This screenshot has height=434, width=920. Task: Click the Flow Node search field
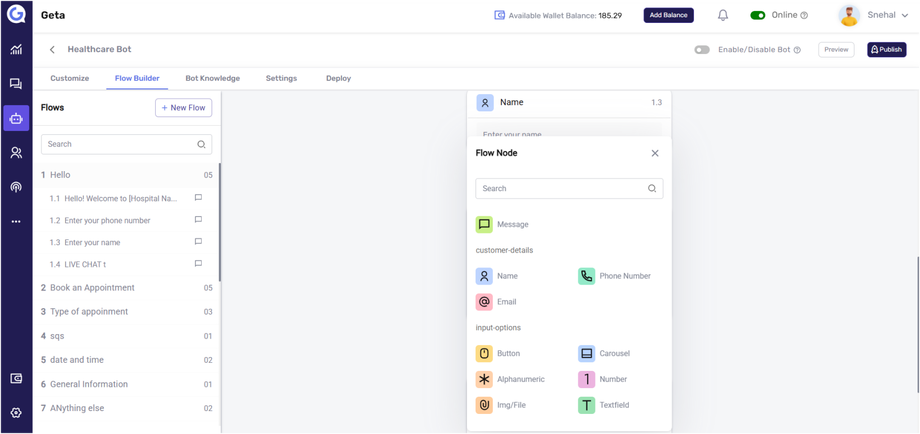coord(561,188)
